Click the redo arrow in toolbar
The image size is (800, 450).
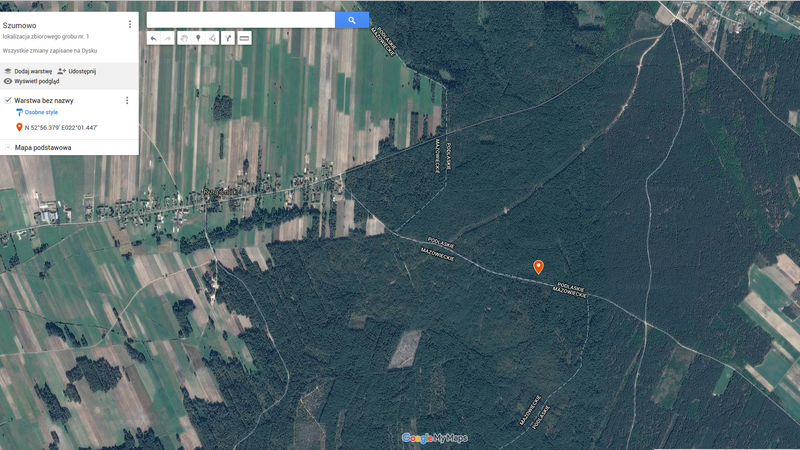(168, 38)
